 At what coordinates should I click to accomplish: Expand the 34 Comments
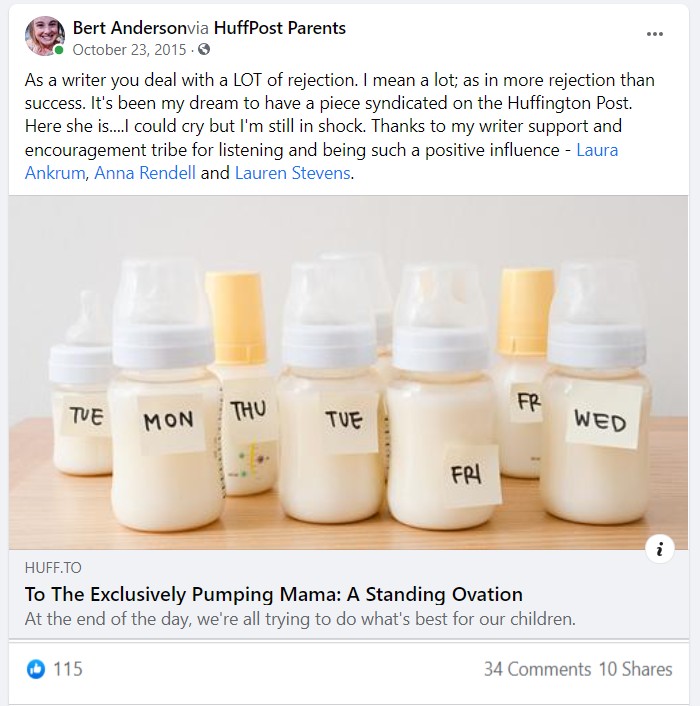click(x=537, y=669)
